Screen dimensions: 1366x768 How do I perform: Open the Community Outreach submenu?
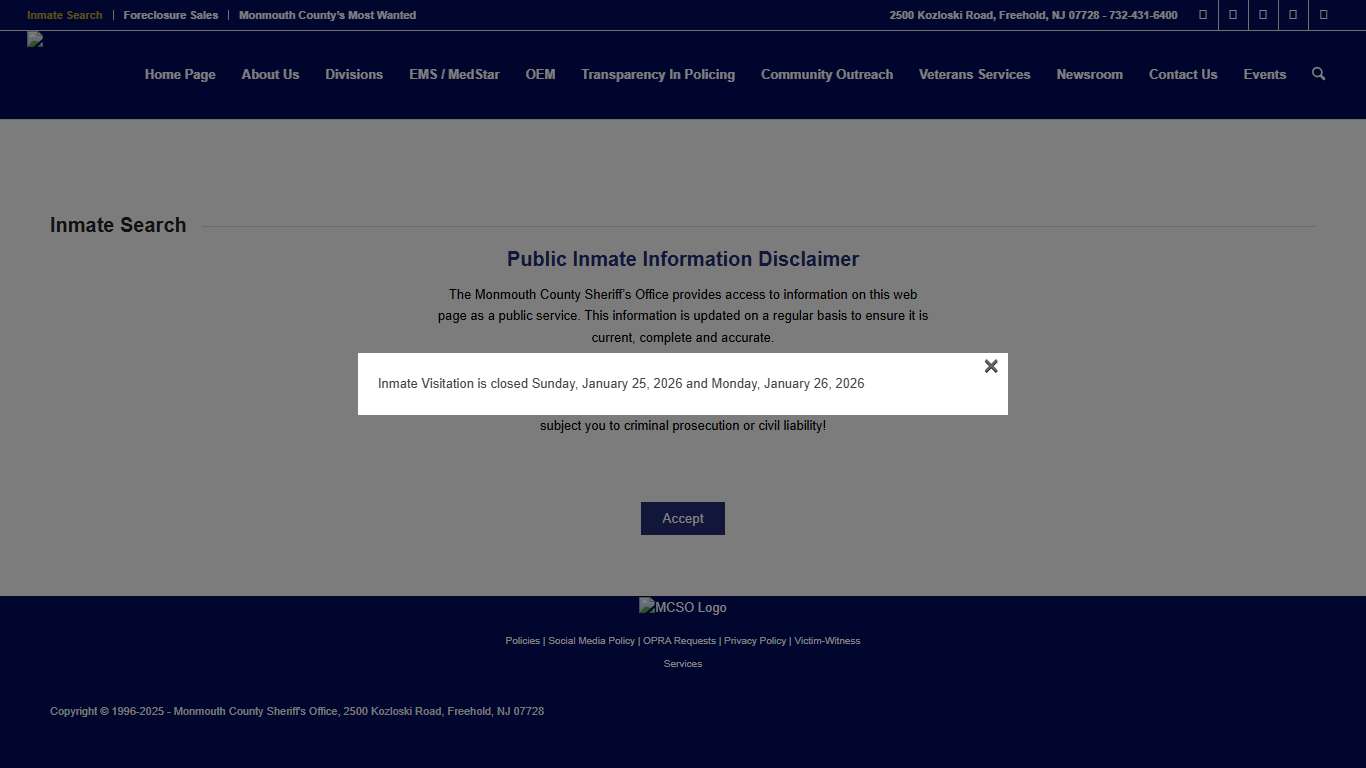826,74
